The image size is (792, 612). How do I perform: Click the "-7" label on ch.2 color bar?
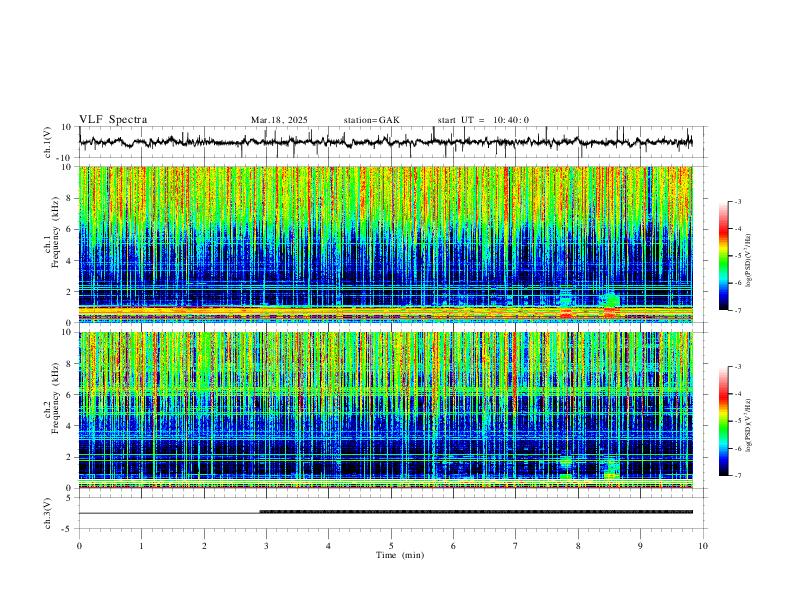(x=737, y=476)
